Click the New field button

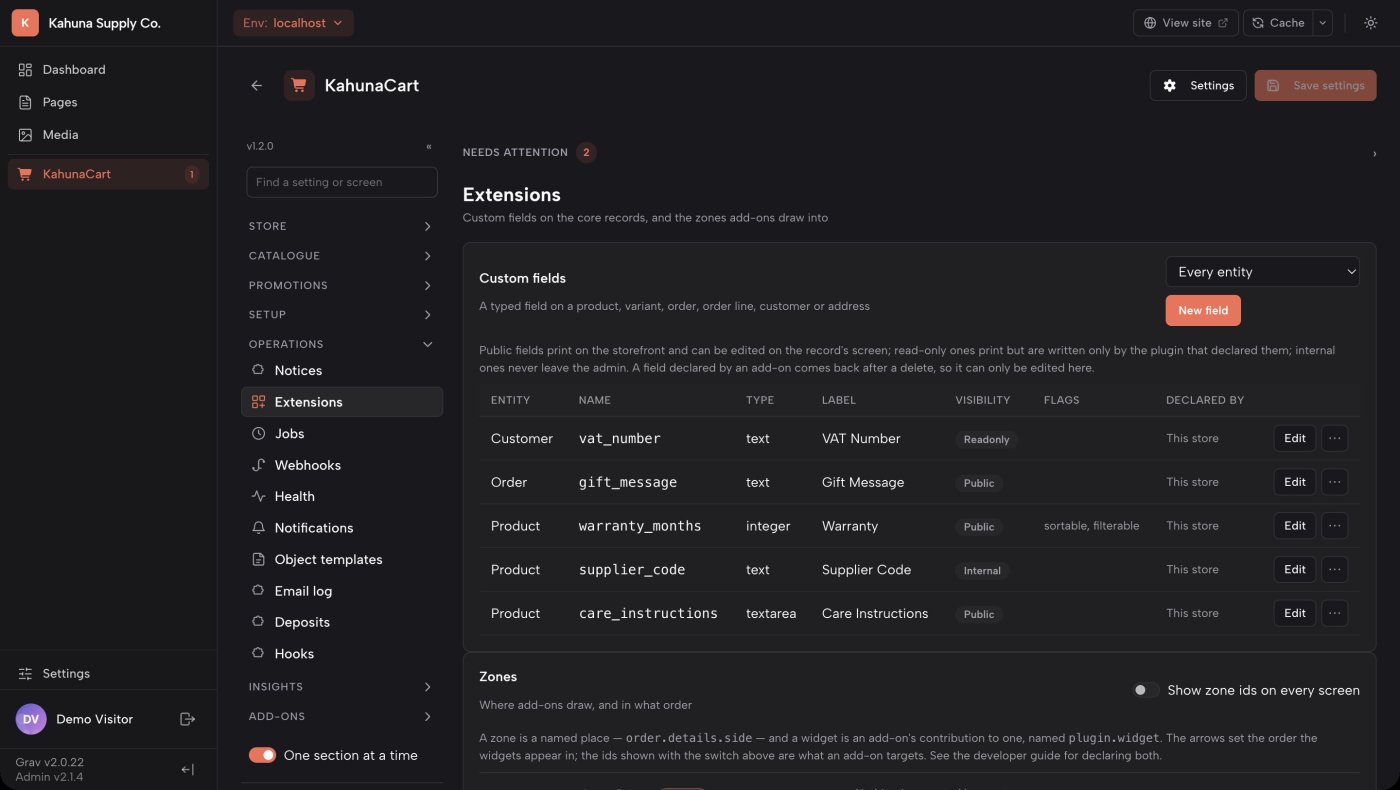tap(1203, 311)
